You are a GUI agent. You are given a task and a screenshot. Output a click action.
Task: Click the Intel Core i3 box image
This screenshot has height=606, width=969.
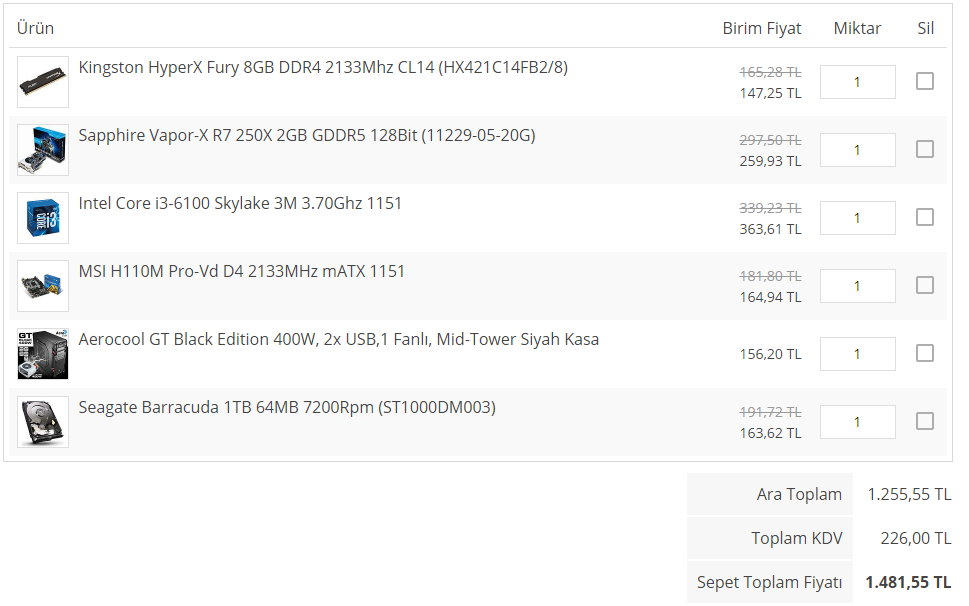tap(43, 218)
